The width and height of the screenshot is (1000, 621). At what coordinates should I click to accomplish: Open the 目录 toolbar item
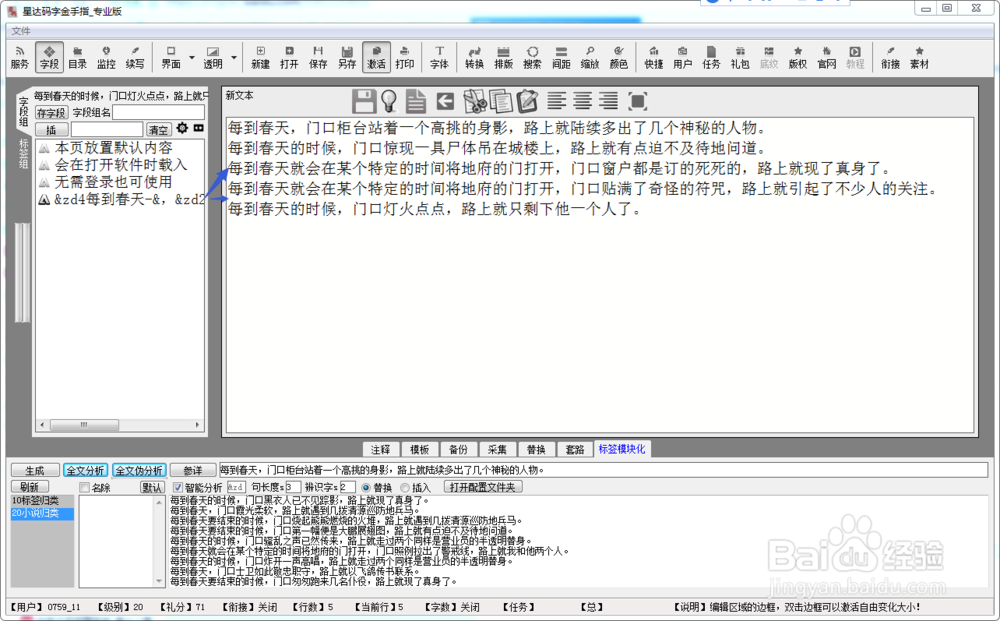point(78,57)
